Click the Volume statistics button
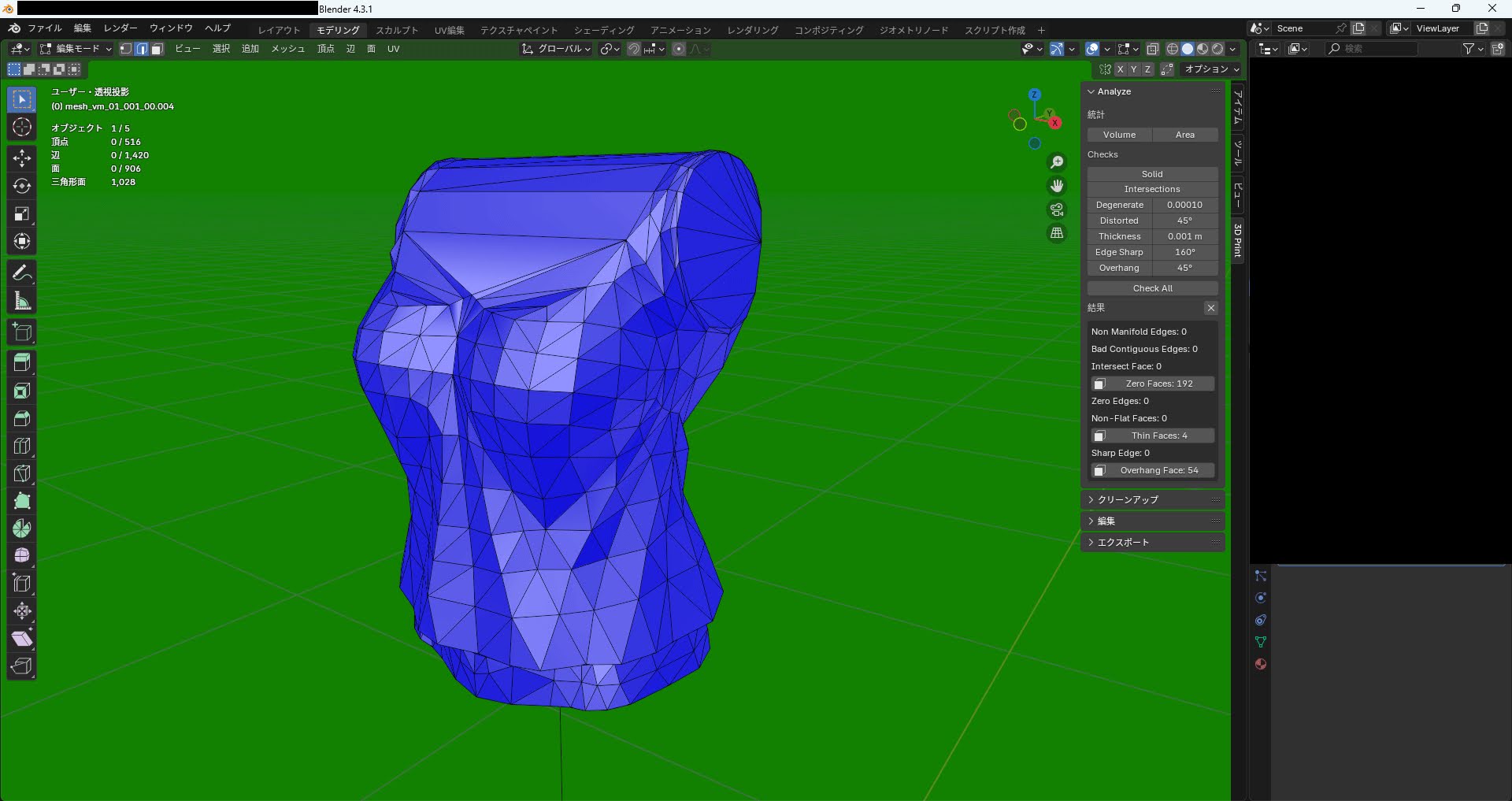The image size is (1512, 801). click(x=1119, y=135)
